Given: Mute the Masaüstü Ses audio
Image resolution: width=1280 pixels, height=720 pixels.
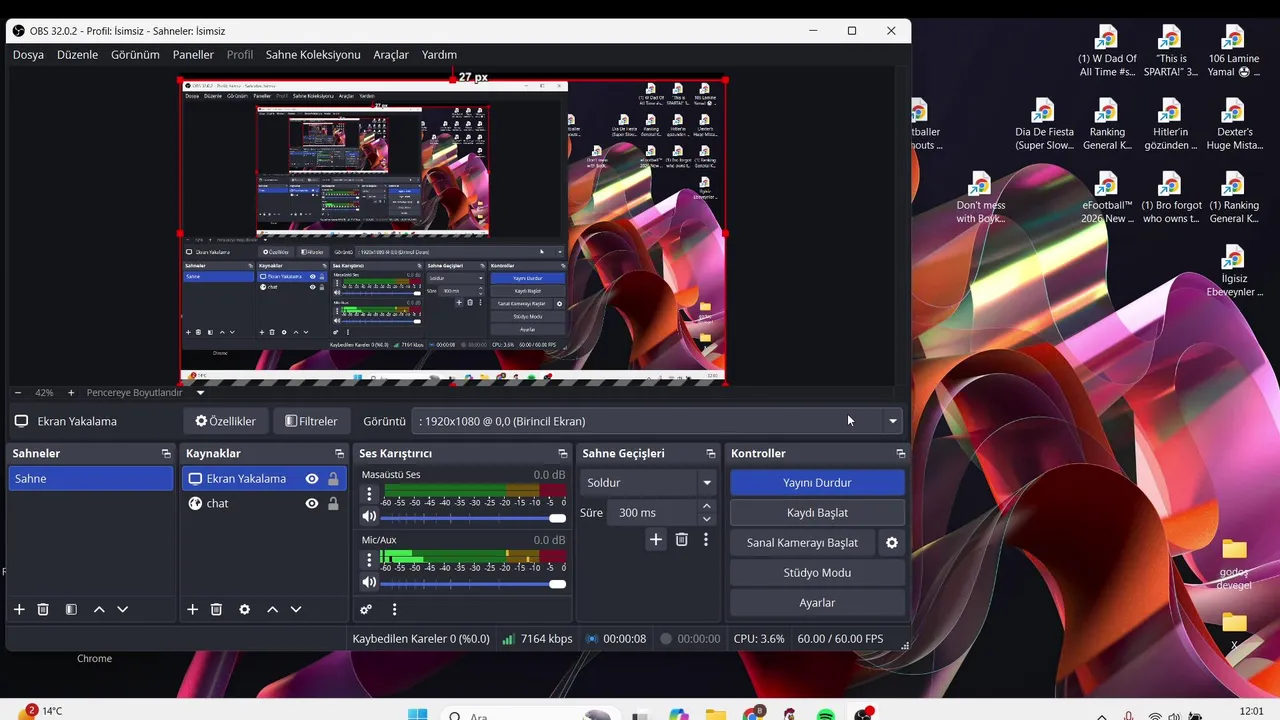Looking at the screenshot, I should pyautogui.click(x=369, y=517).
